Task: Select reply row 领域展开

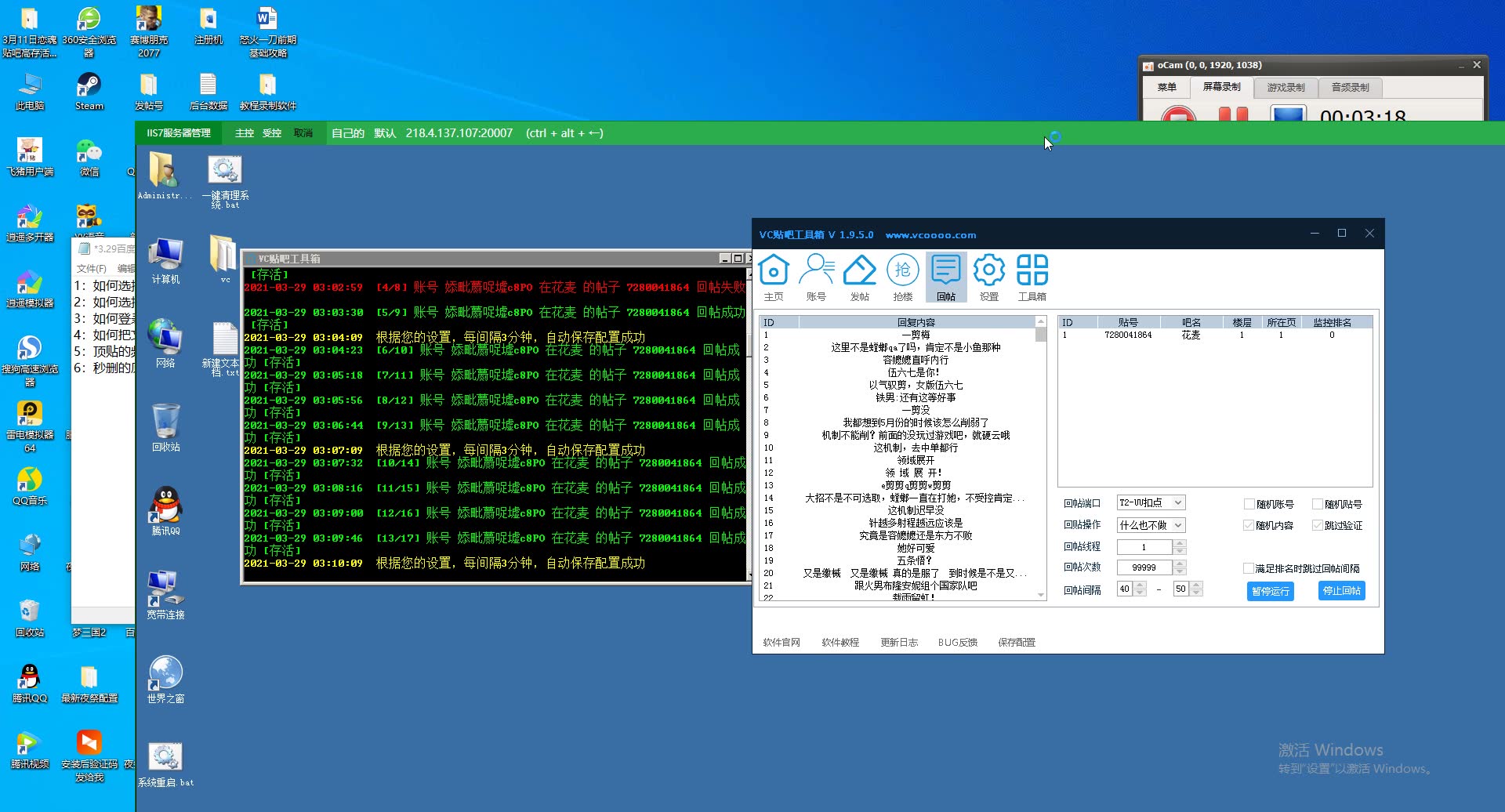Action: pyautogui.click(x=898, y=460)
